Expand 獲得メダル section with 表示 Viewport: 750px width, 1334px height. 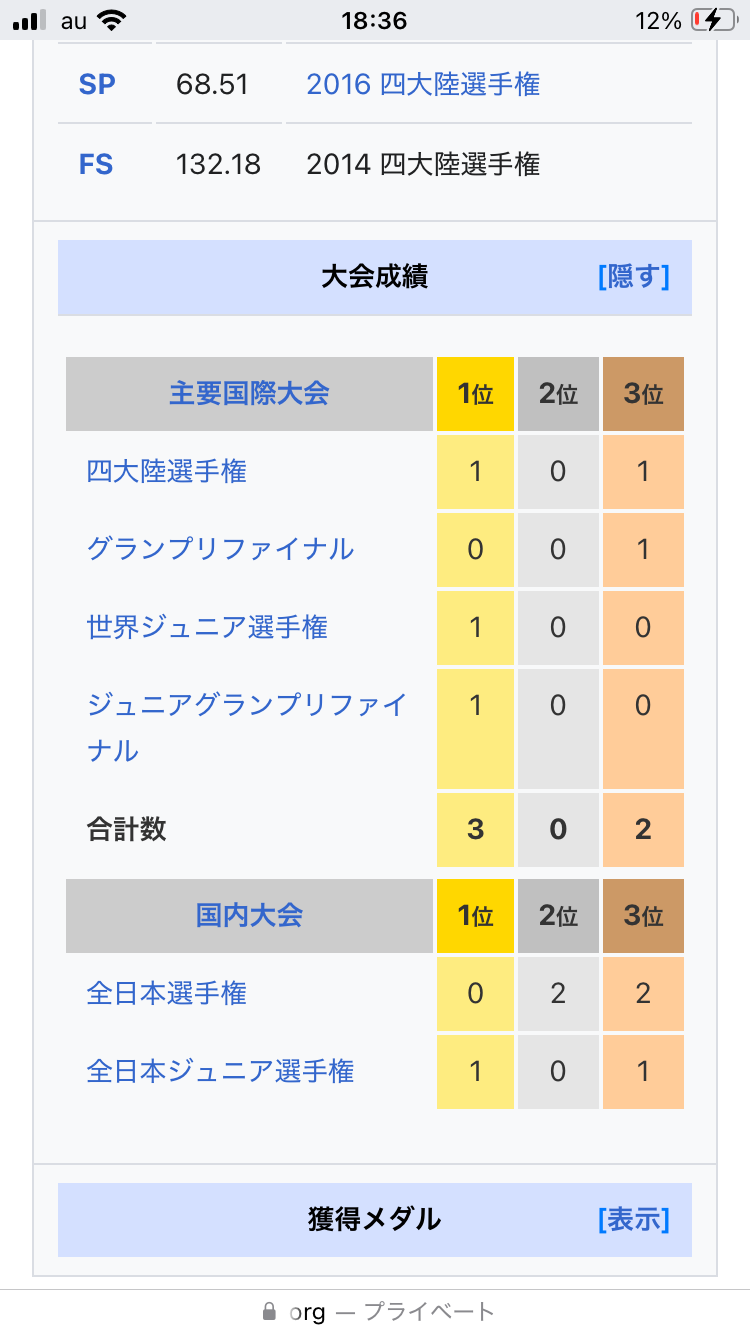click(x=633, y=1219)
